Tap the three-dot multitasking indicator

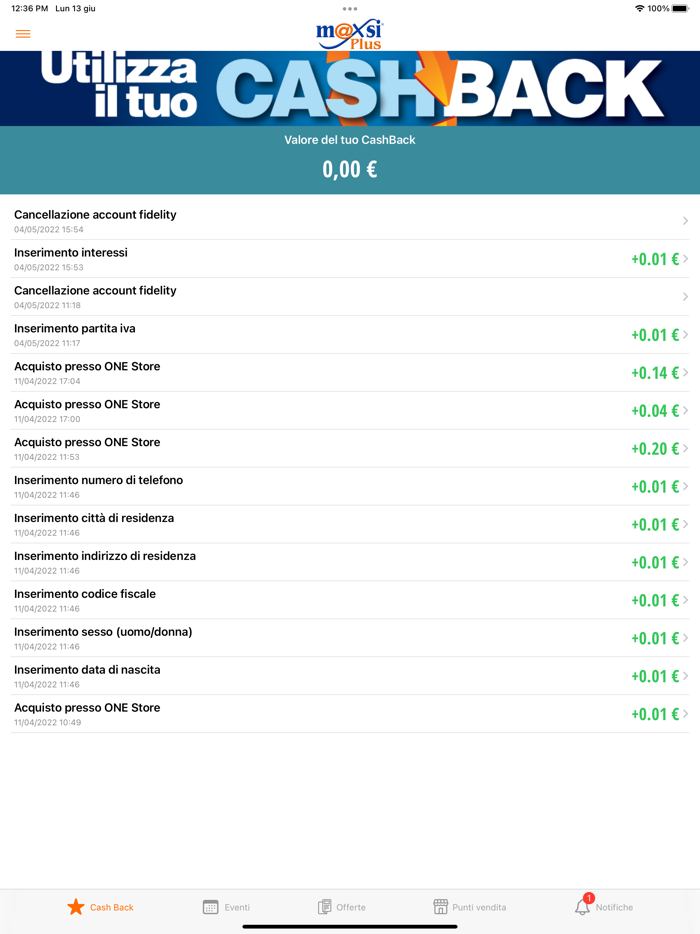coord(350,9)
